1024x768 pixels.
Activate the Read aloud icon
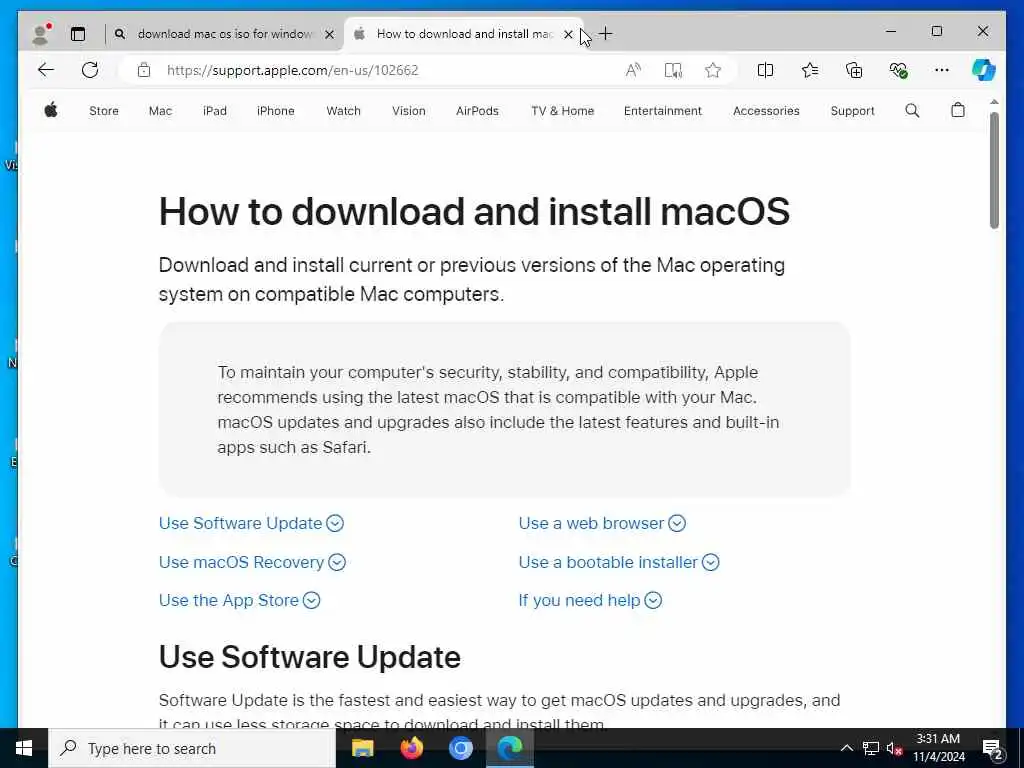(633, 70)
